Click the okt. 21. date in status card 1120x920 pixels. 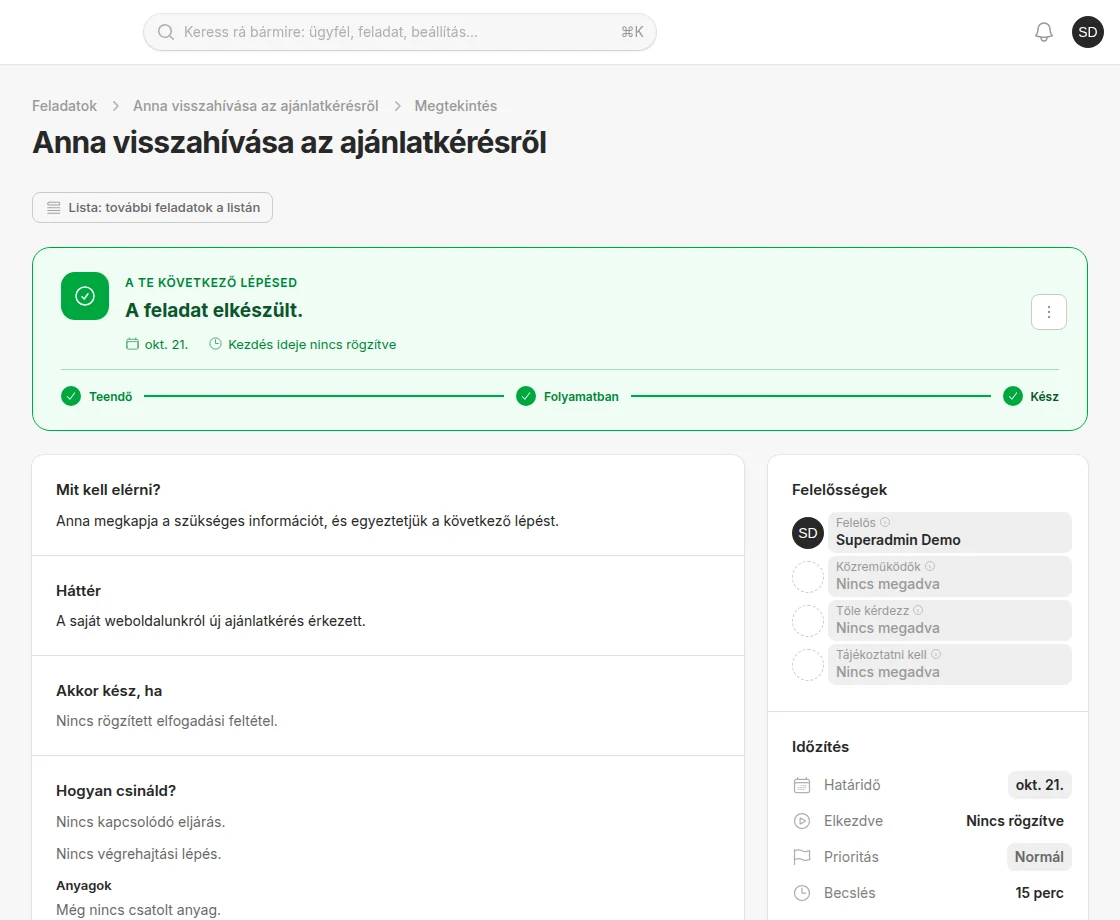pos(166,344)
